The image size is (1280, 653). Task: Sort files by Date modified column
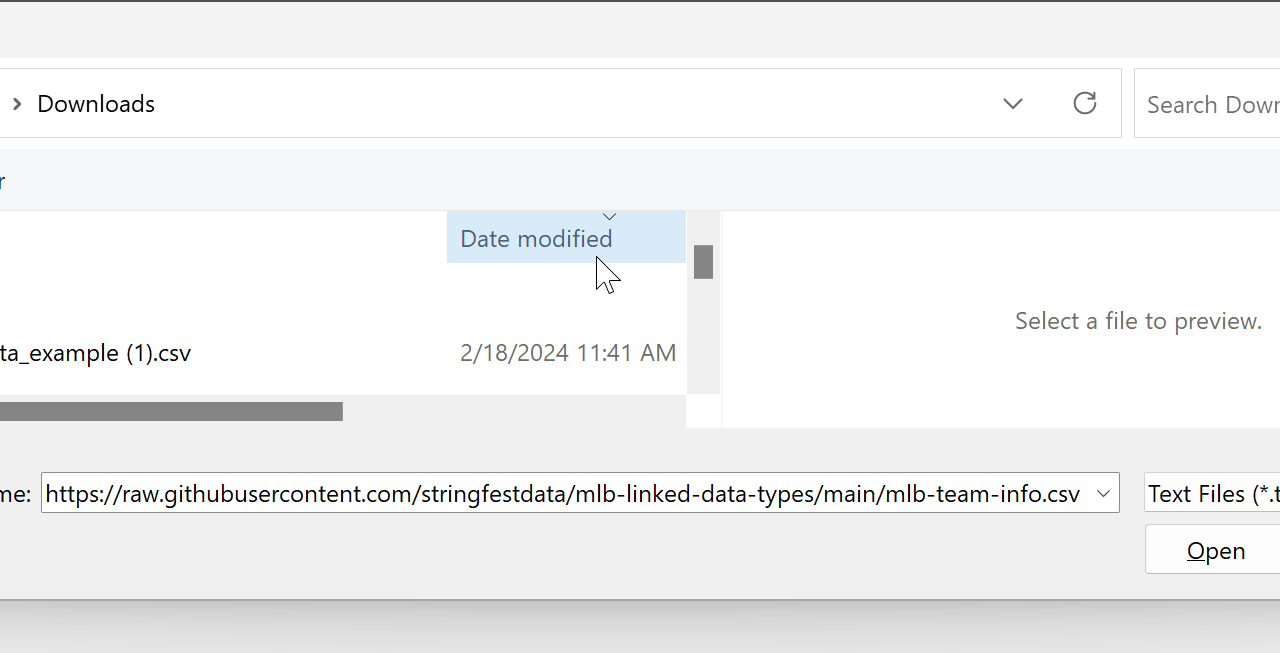pyautogui.click(x=536, y=239)
